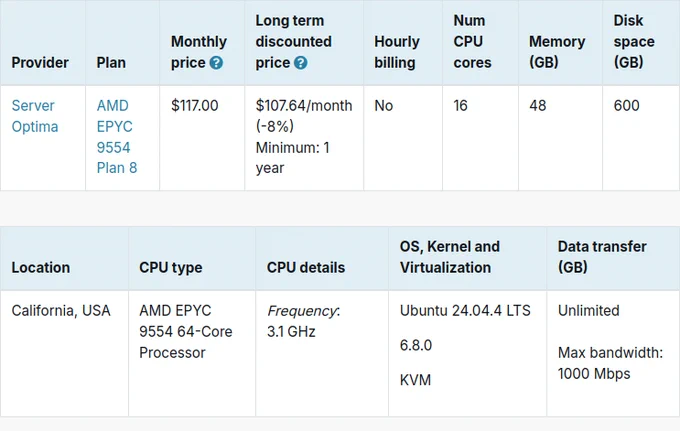Click the Provider column header
This screenshot has width=680, height=431.
[40, 63]
